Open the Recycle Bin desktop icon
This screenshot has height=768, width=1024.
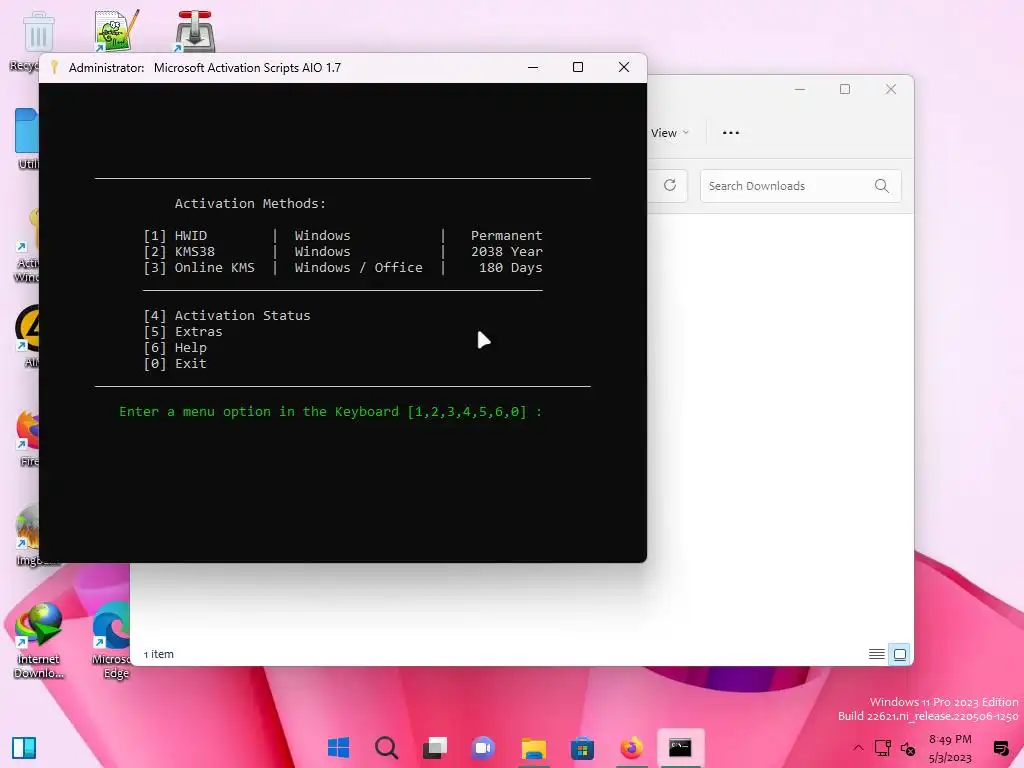tap(38, 33)
